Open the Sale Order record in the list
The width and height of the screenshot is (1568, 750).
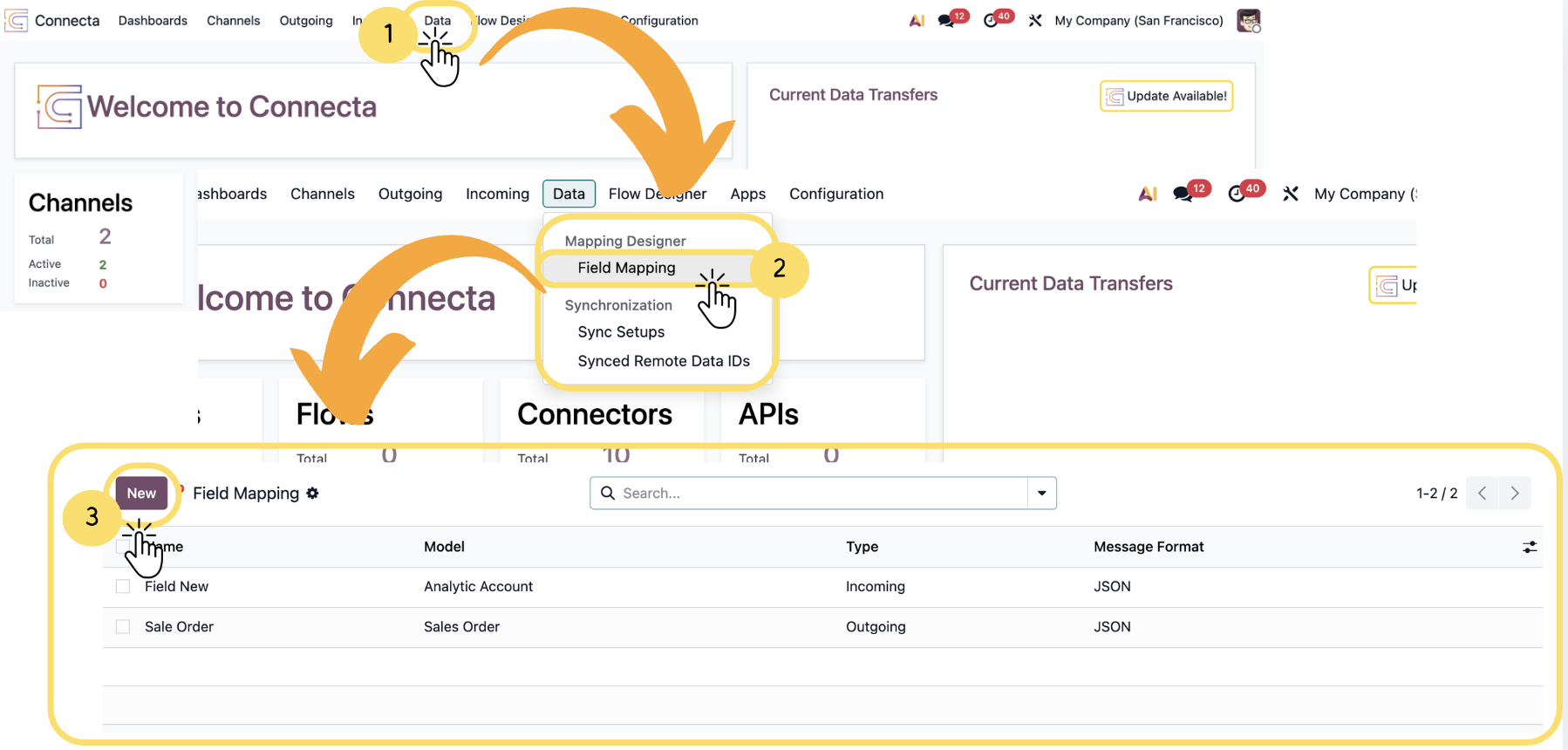pos(180,627)
